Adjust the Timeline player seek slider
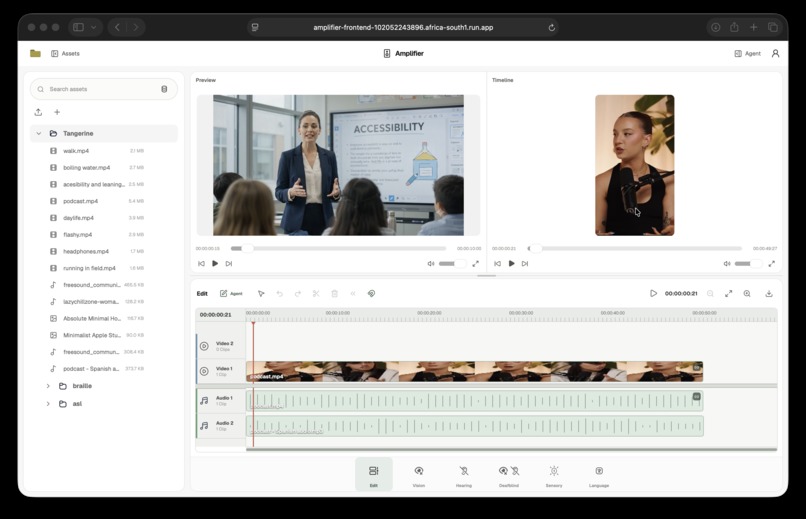806x519 pixels. pos(634,248)
